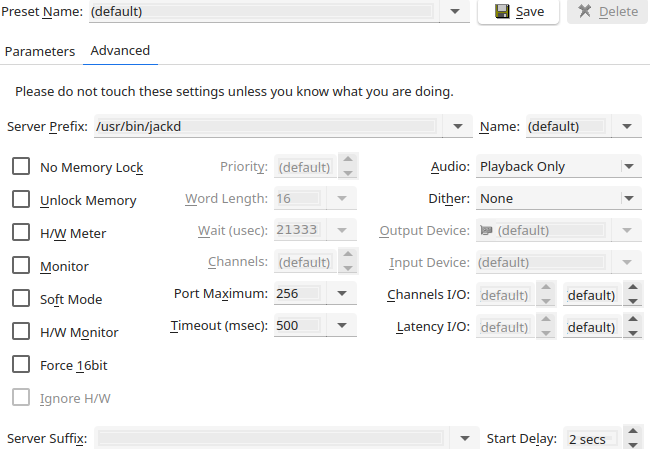
Task: Open the Preset Name dropdown arrow
Action: click(x=454, y=12)
